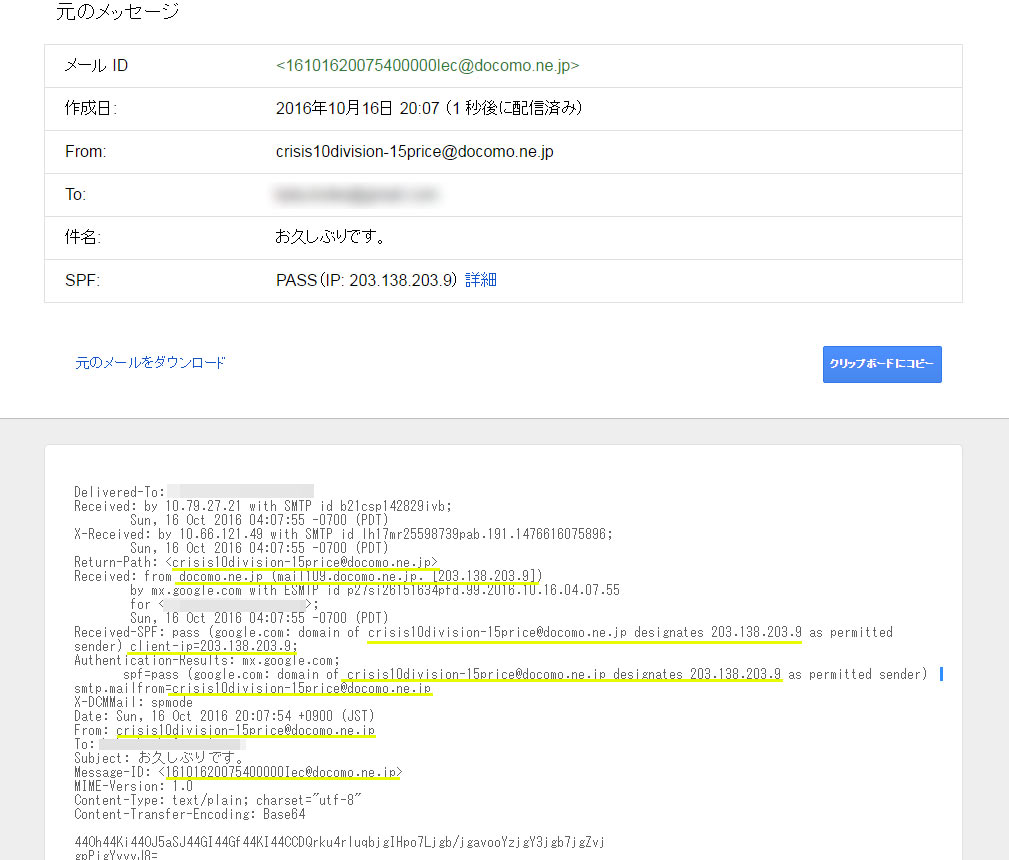Image resolution: width=1009 pixels, height=860 pixels.
Task: Click the Content-Type: text/plain line
Action: click(218, 800)
